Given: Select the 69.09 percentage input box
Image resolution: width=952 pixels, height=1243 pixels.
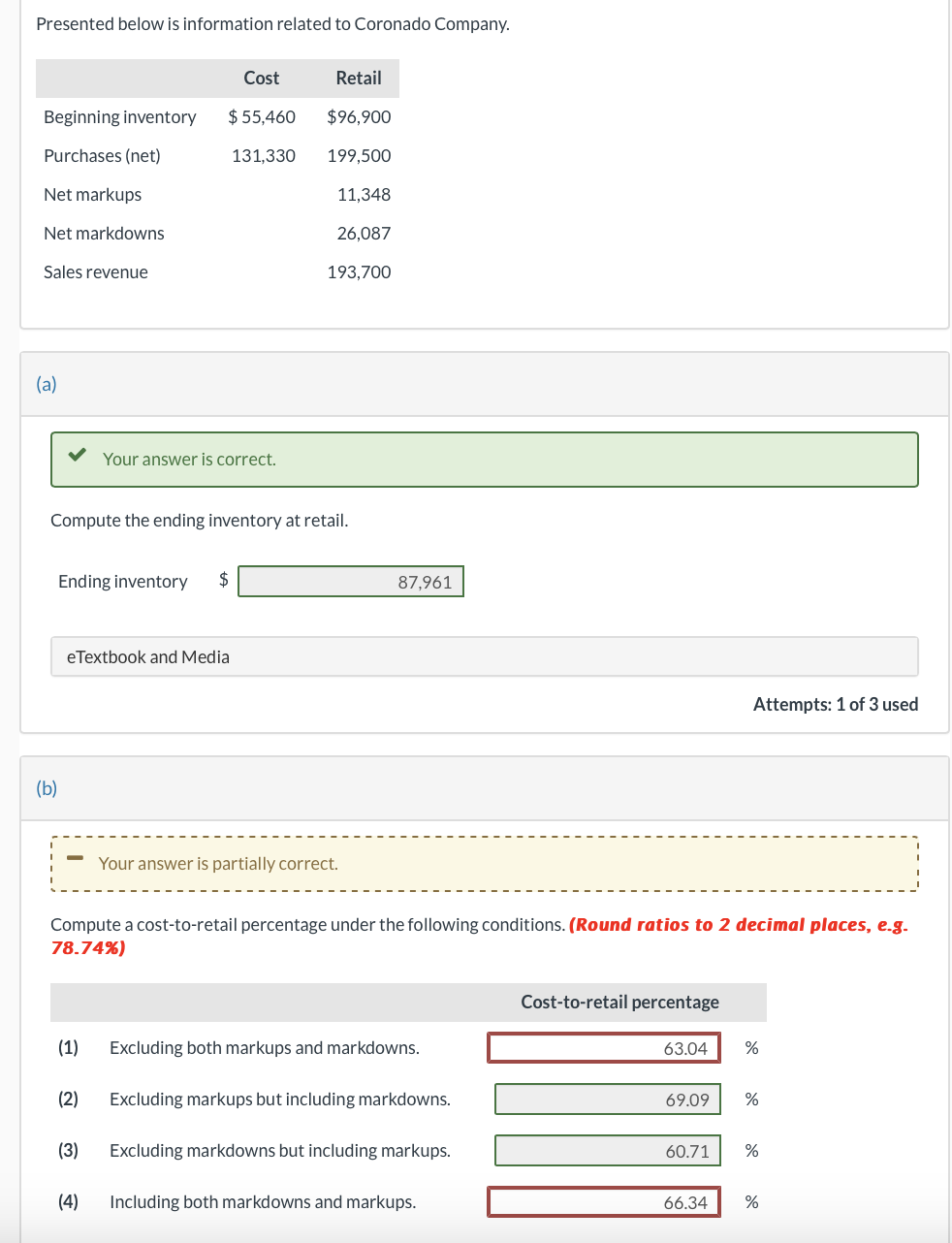Looking at the screenshot, I should tap(608, 1100).
